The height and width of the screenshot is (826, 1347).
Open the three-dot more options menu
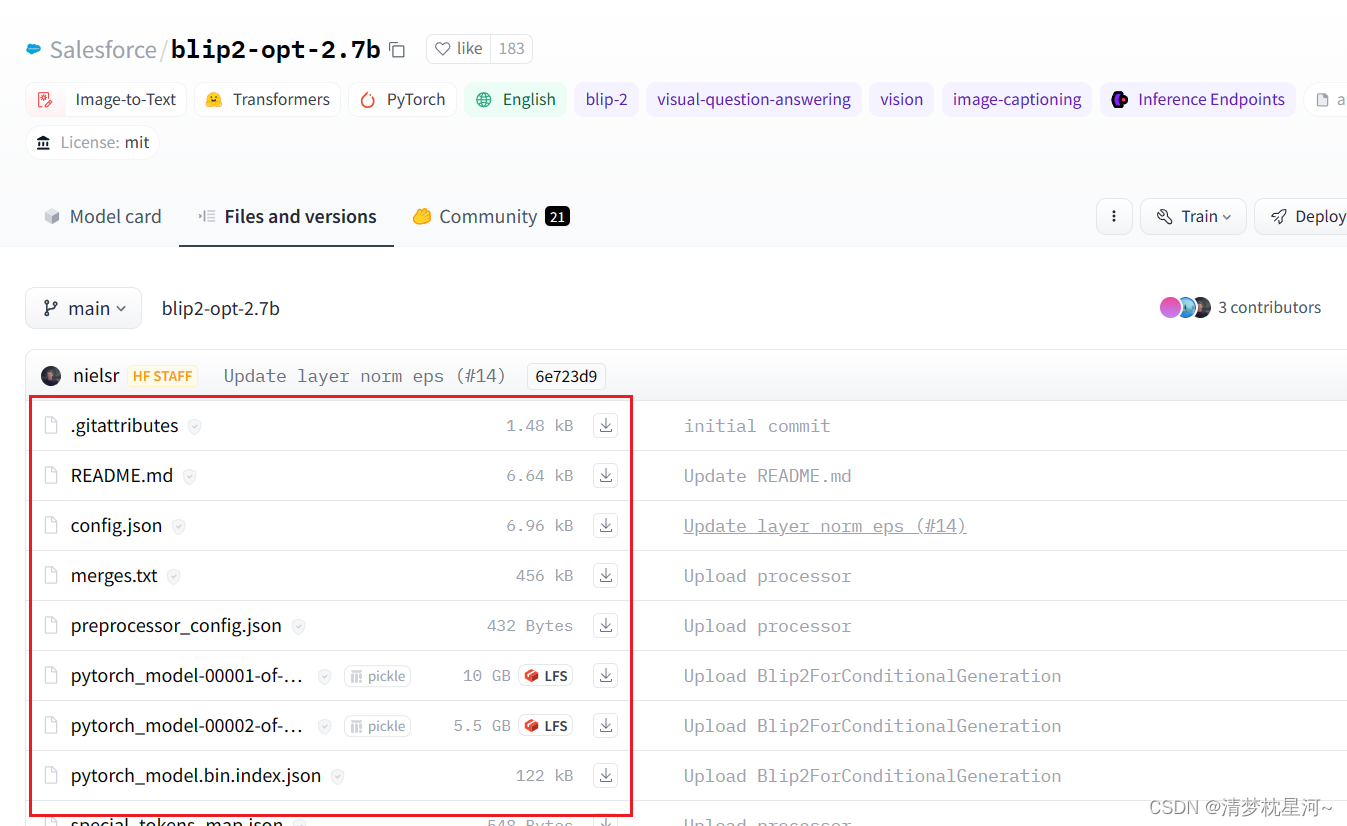1114,216
